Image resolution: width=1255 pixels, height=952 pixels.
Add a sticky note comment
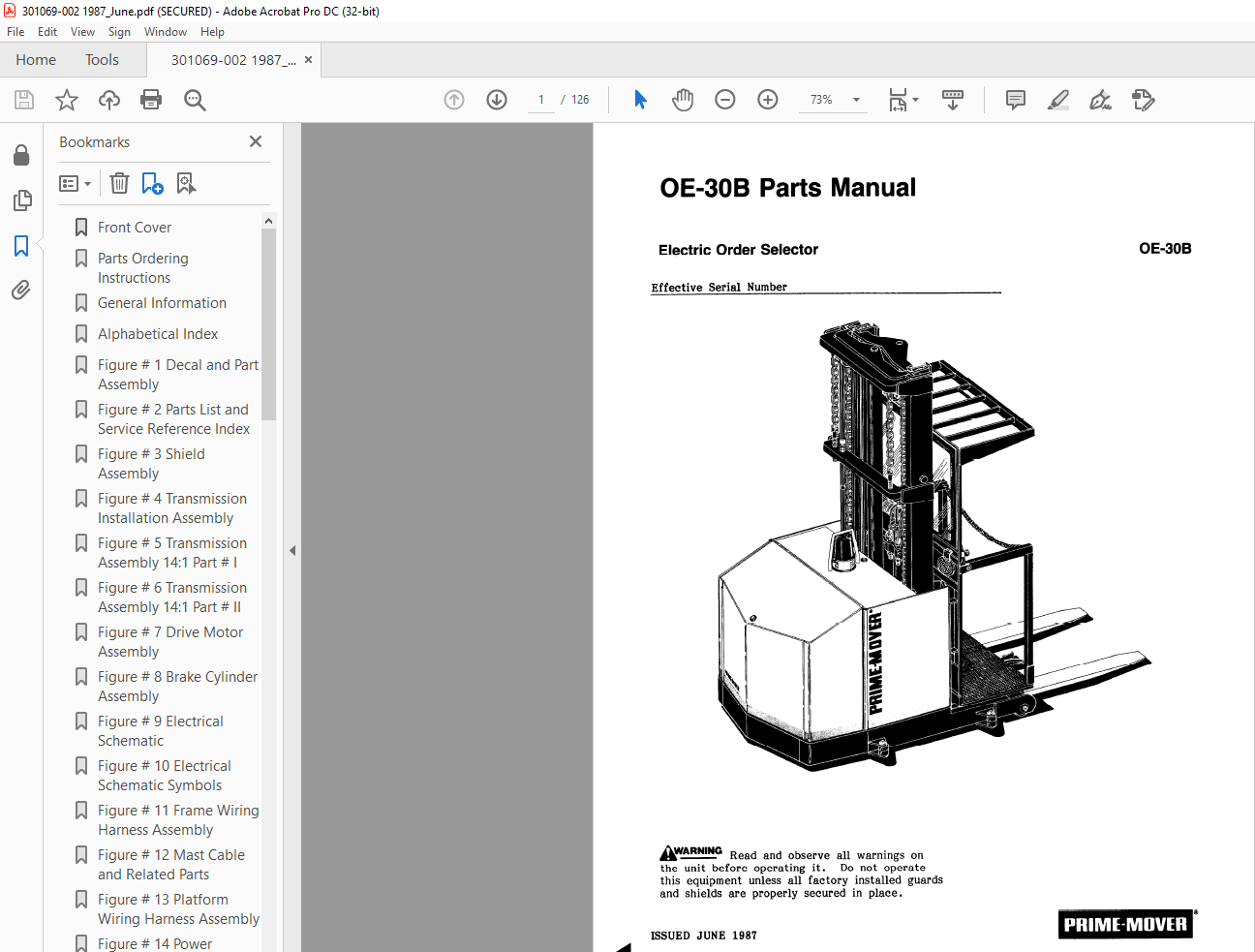click(x=1016, y=100)
